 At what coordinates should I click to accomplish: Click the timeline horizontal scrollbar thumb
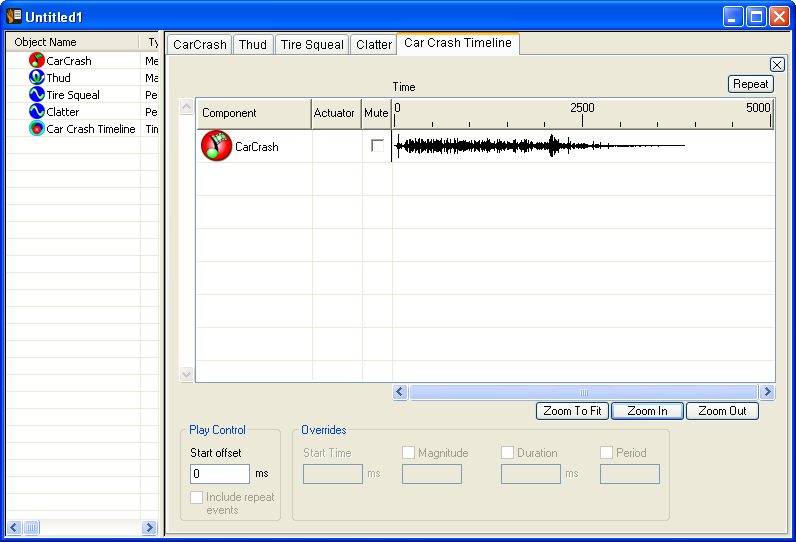[x=583, y=392]
